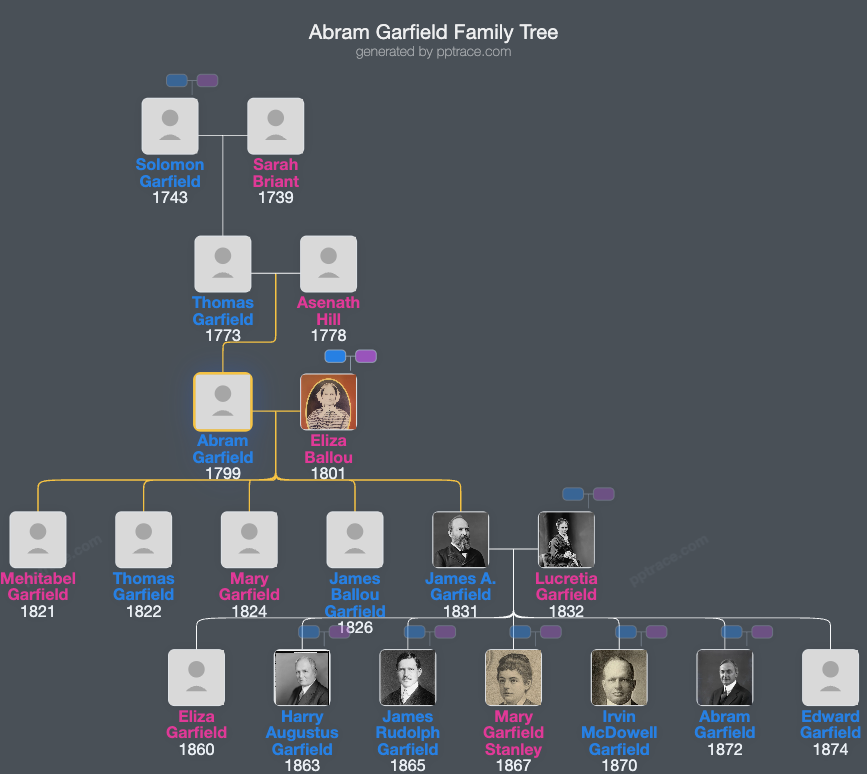Select Eliza Garfield 1860's placeholder avatar
867x774 pixels.
[196, 677]
